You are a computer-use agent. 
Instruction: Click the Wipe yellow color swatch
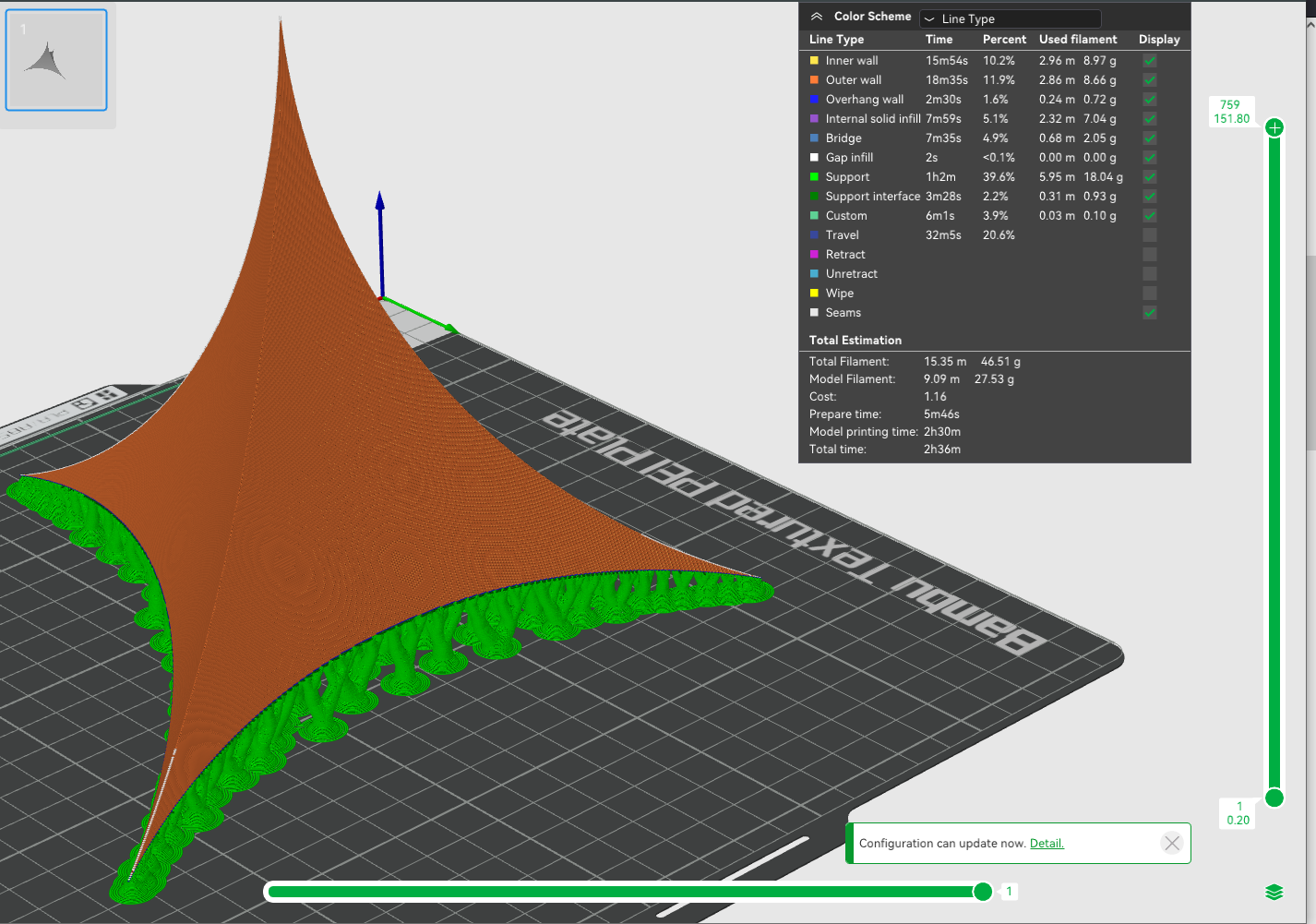tap(814, 294)
